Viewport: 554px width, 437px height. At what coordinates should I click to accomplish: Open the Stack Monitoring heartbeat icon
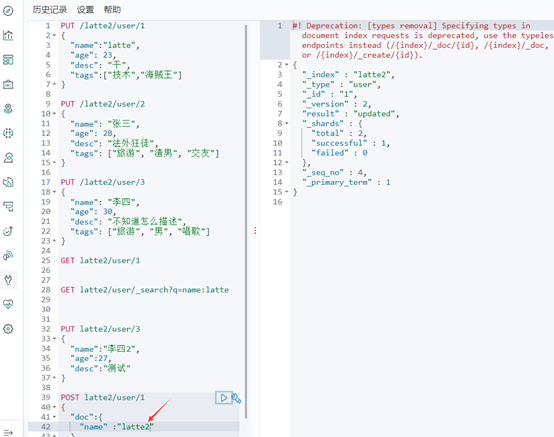(8, 304)
